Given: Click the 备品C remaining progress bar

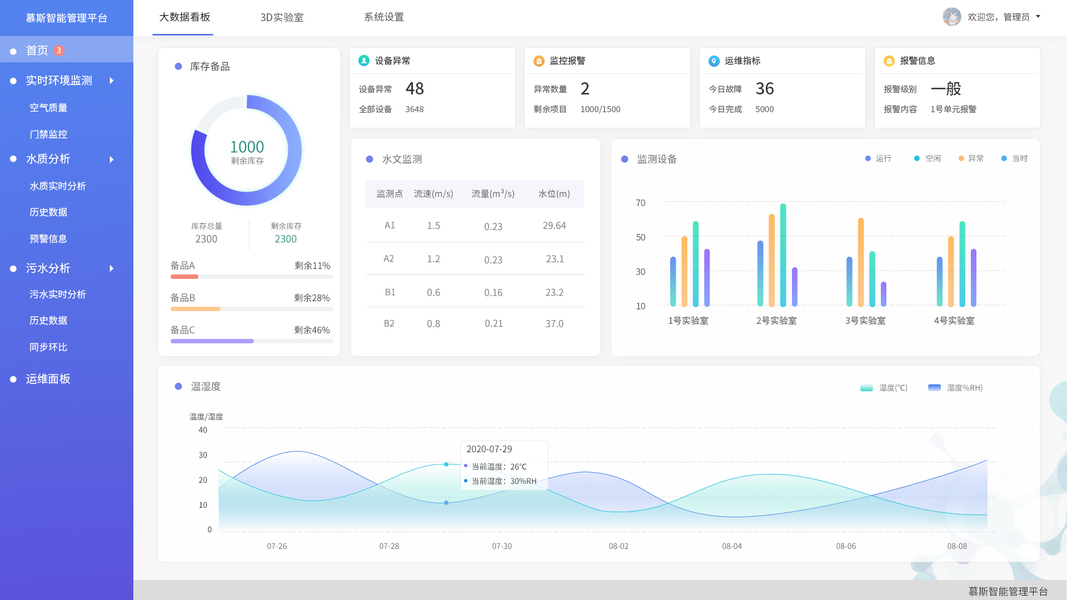Looking at the screenshot, I should pos(251,341).
